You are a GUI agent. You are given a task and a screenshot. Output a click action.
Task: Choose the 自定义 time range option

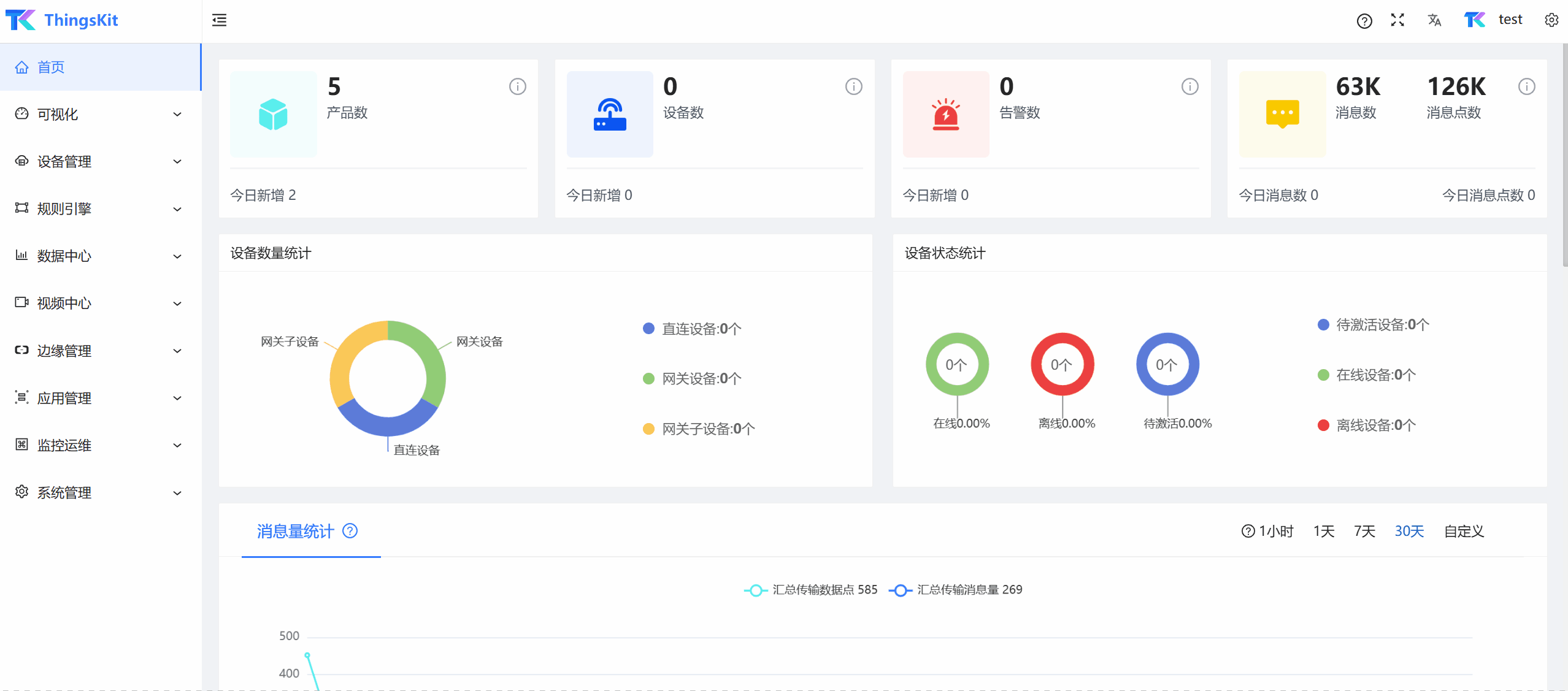[x=1463, y=531]
